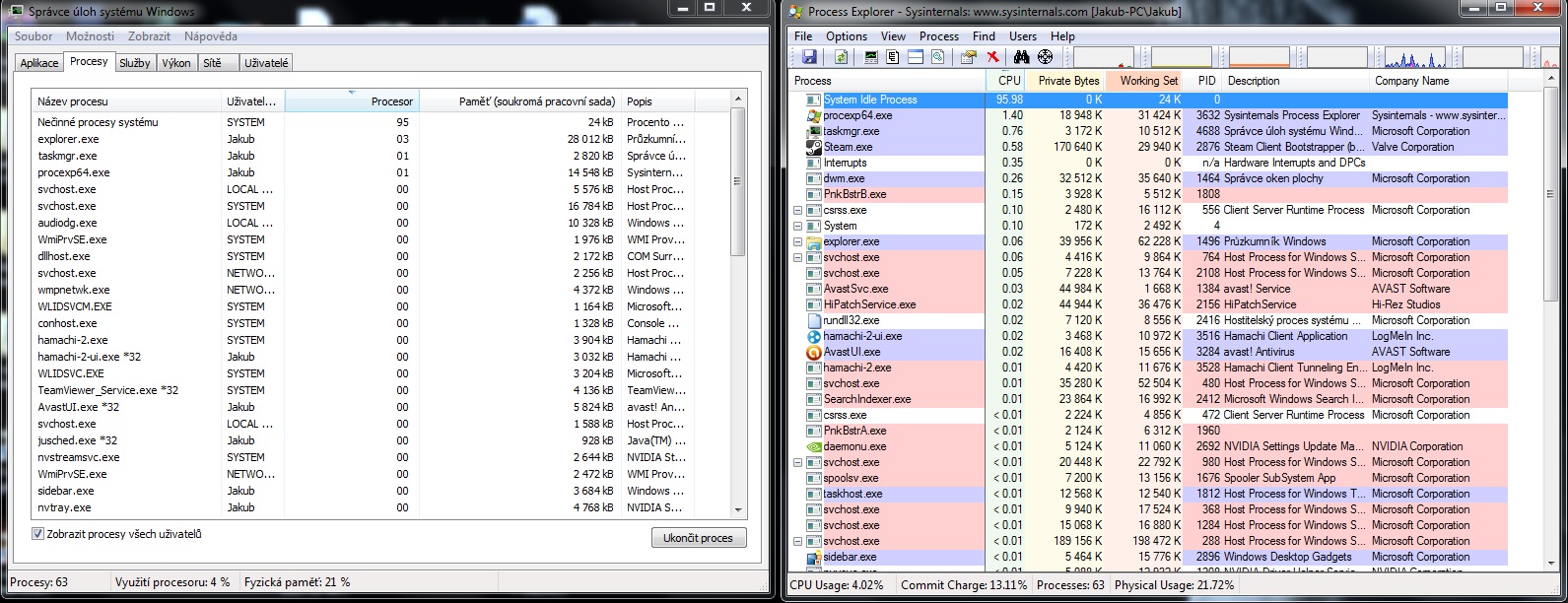Select spoolsv.exe row in Process Explorer

(1149, 478)
